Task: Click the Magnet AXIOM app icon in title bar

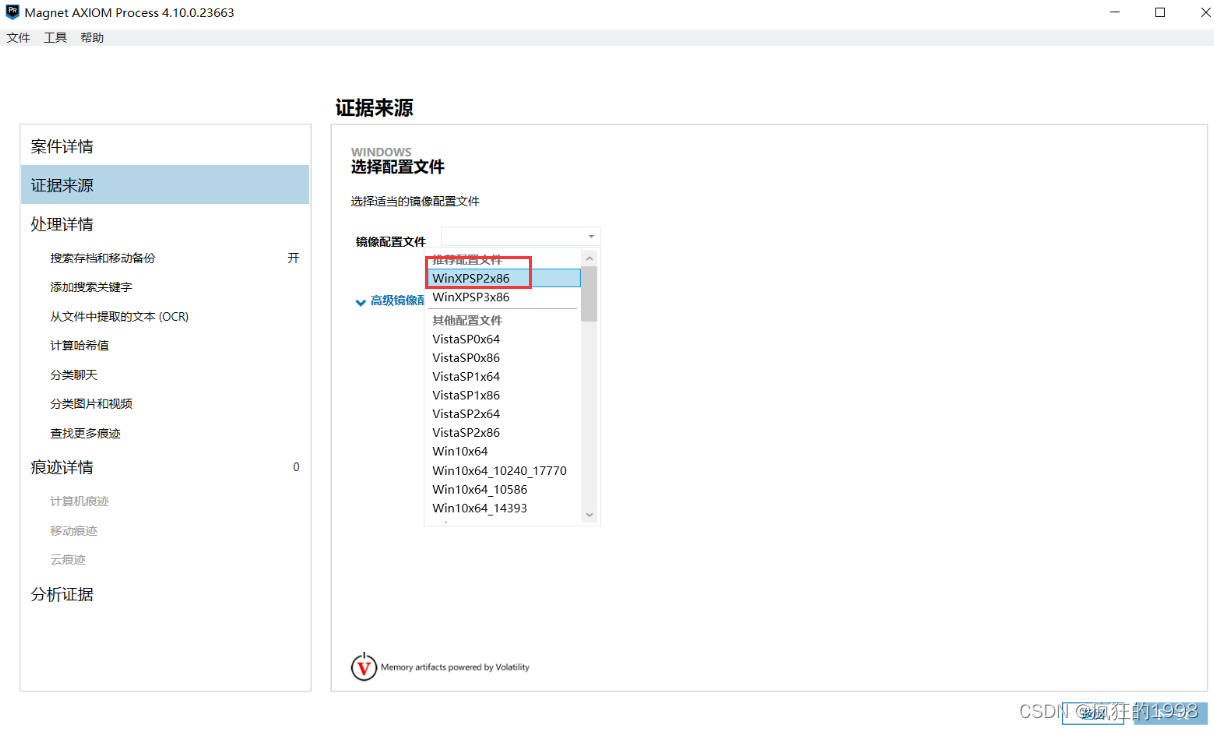Action: click(x=13, y=13)
